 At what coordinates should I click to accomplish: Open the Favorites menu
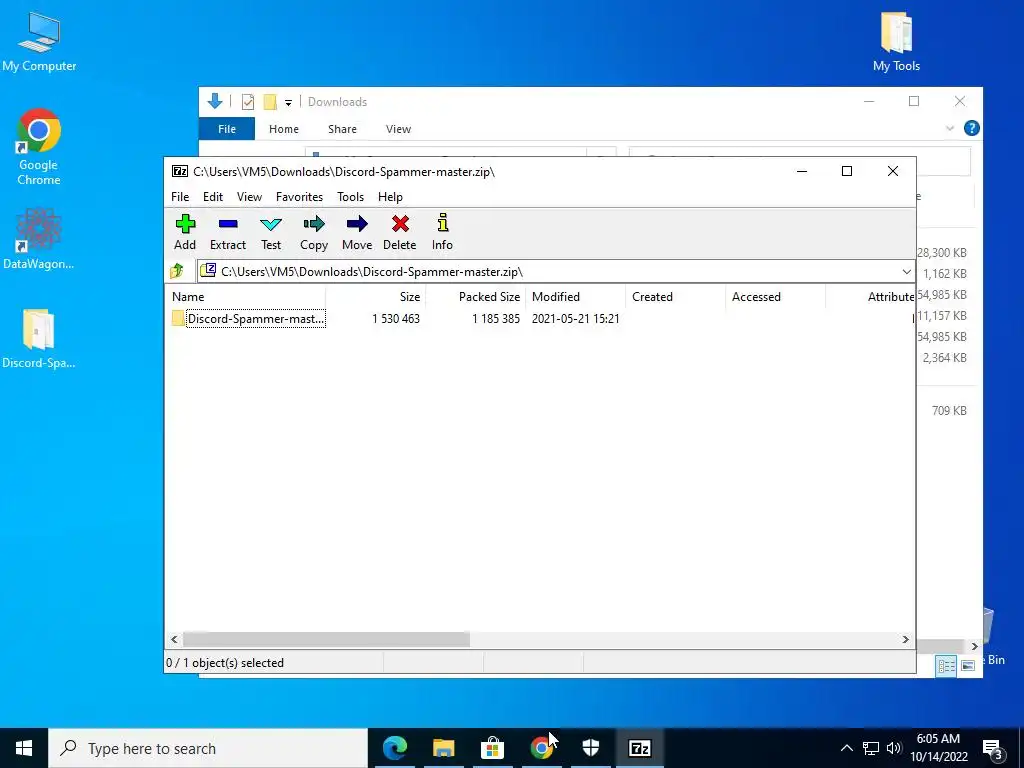(299, 197)
